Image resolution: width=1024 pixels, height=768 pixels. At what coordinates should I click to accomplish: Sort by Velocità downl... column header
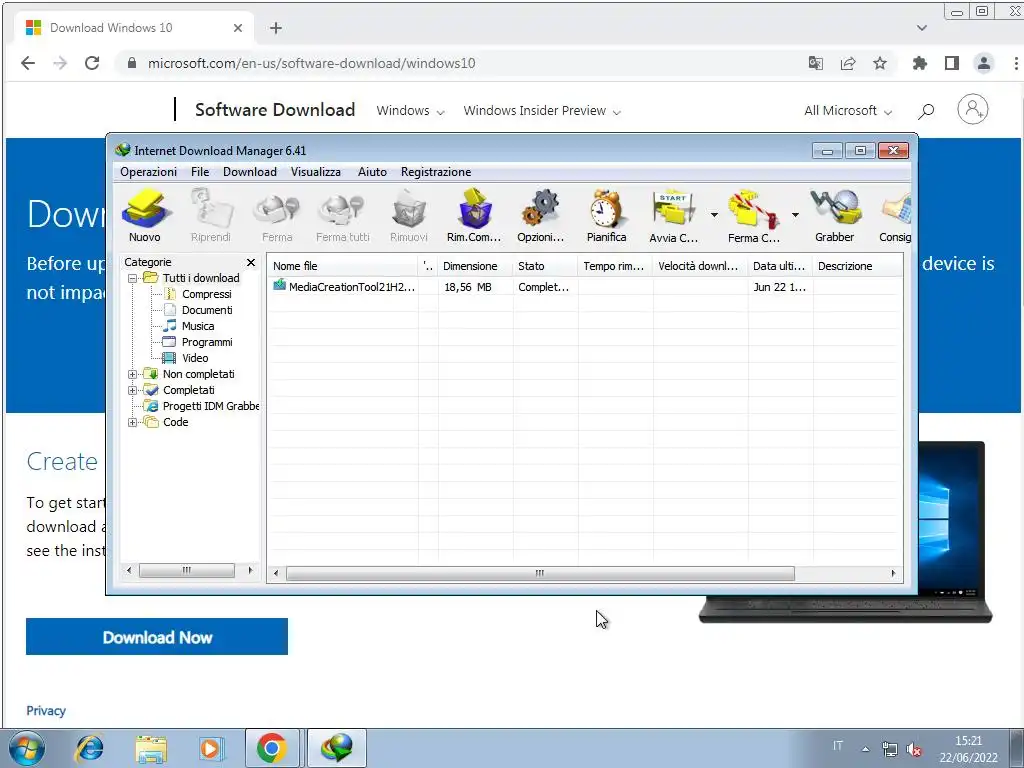pos(700,266)
